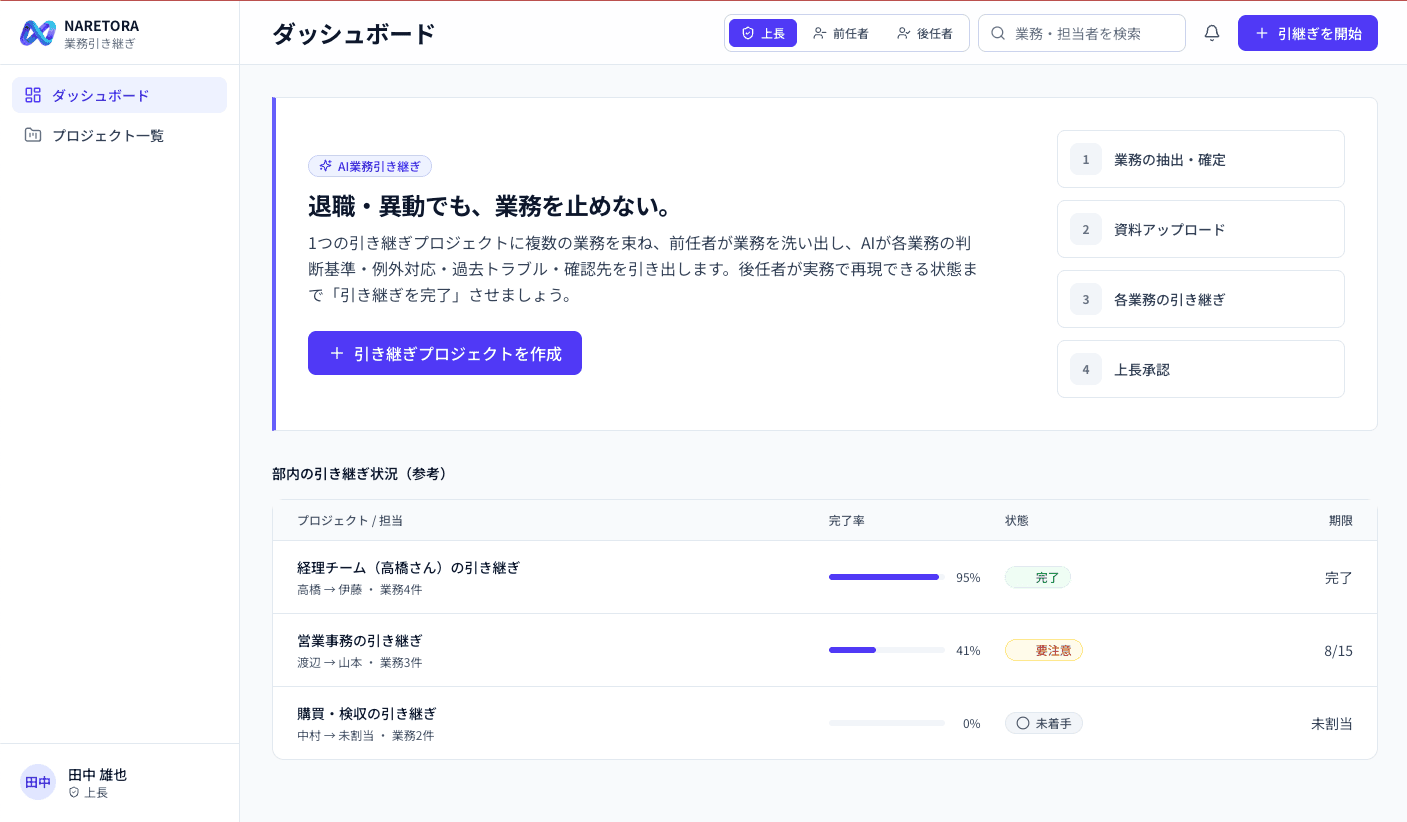Click the plus icon on 引継ぎを開始 button

click(1262, 33)
